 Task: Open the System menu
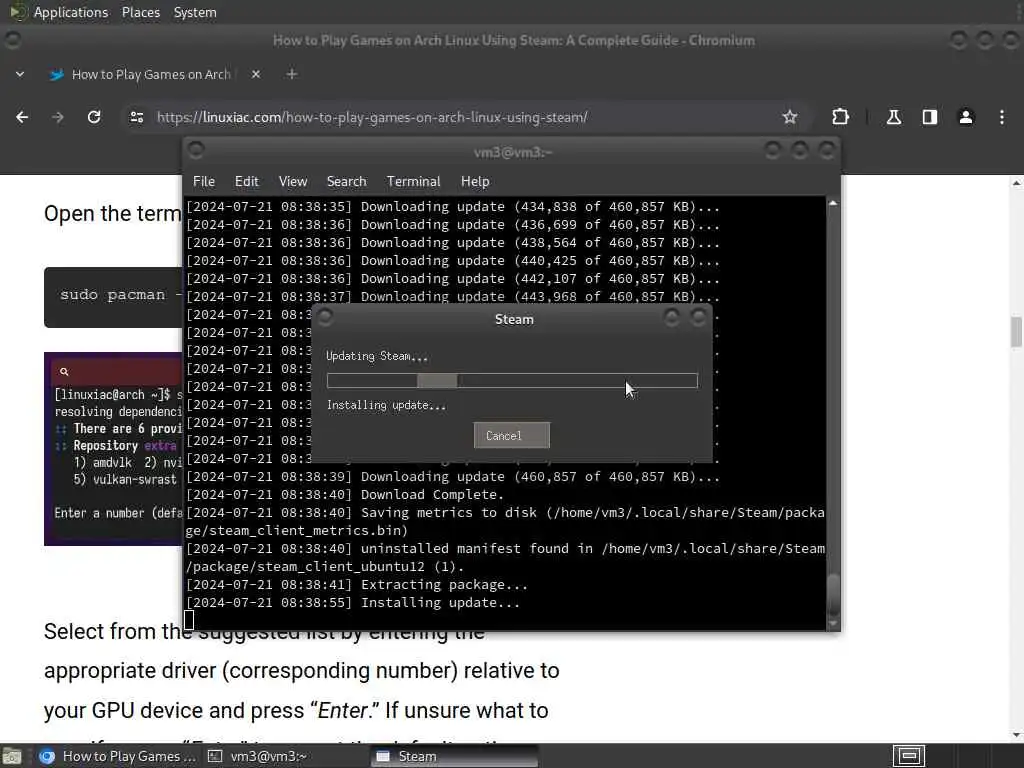coord(195,12)
